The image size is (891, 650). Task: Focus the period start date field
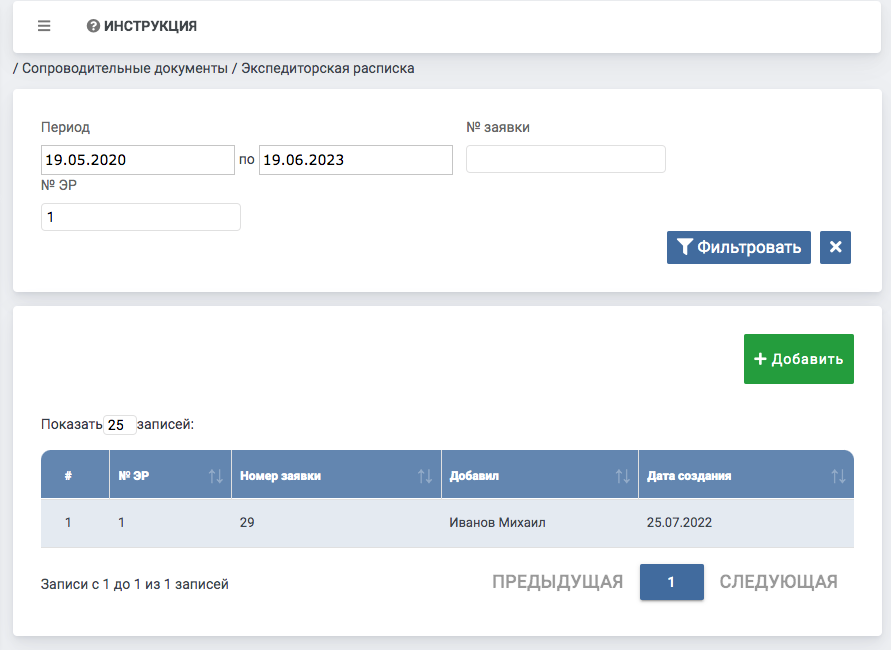[137, 160]
